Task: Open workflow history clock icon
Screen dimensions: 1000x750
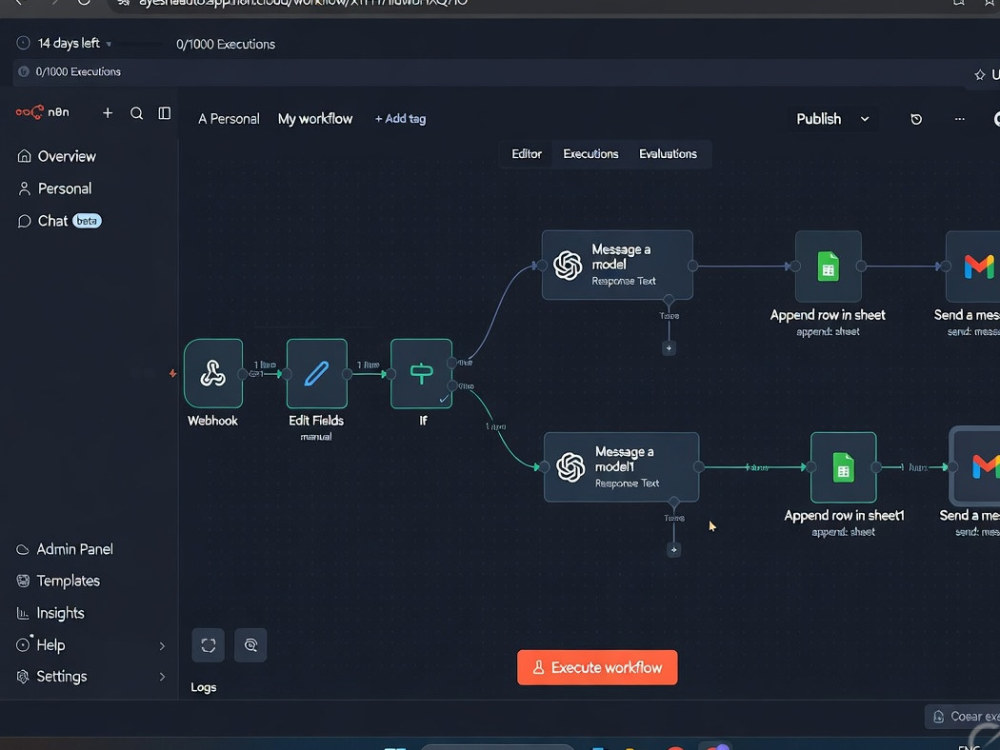Action: [x=916, y=119]
